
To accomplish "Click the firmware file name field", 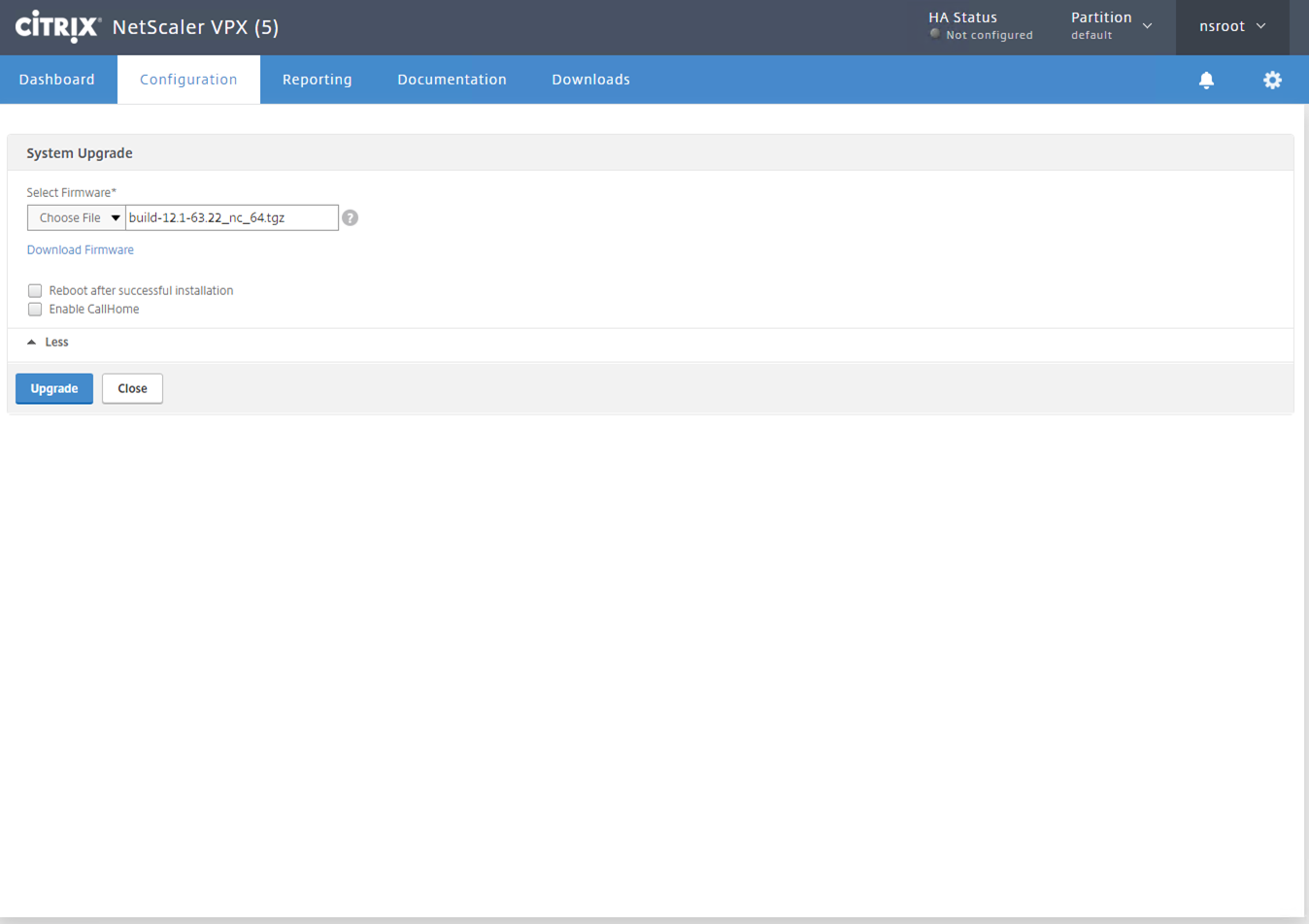I will click(232, 217).
